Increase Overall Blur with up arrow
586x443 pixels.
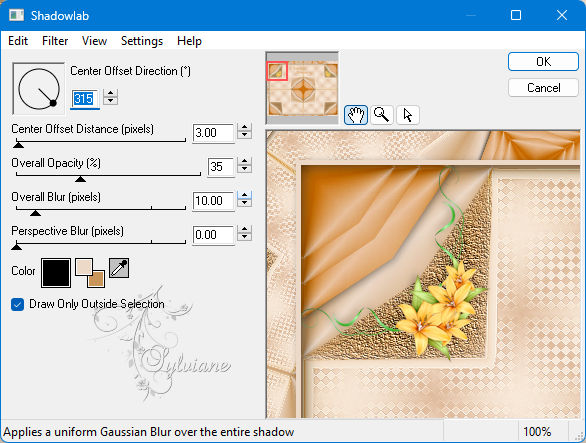tap(244, 195)
